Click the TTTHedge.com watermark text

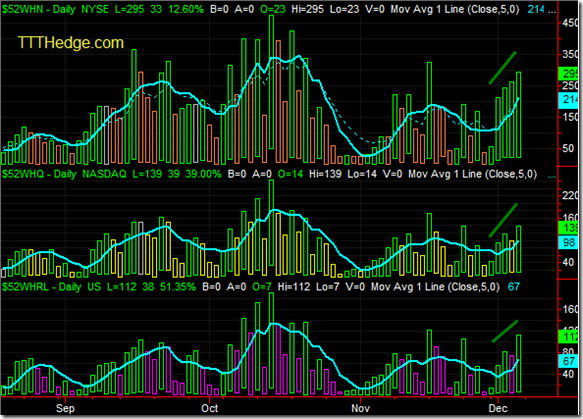tap(71, 43)
